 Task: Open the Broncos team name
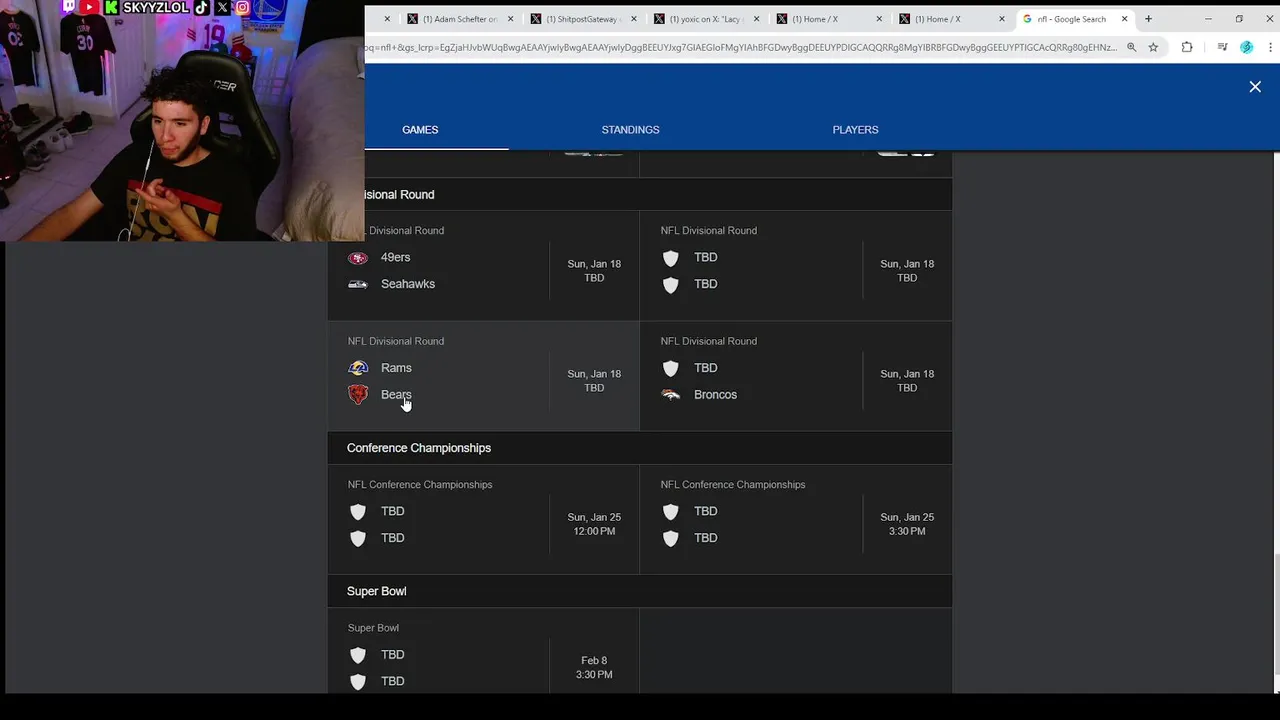pos(715,395)
